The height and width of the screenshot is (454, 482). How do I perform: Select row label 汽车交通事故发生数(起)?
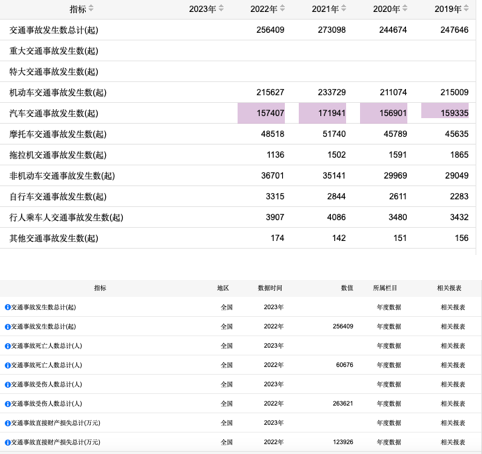pyautogui.click(x=54, y=113)
